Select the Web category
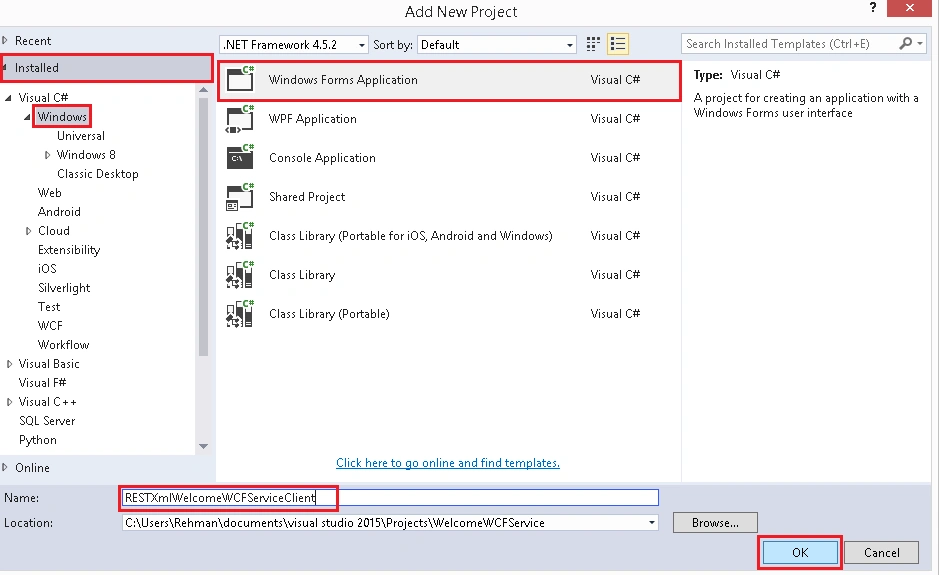The width and height of the screenshot is (939, 575). pos(50,193)
